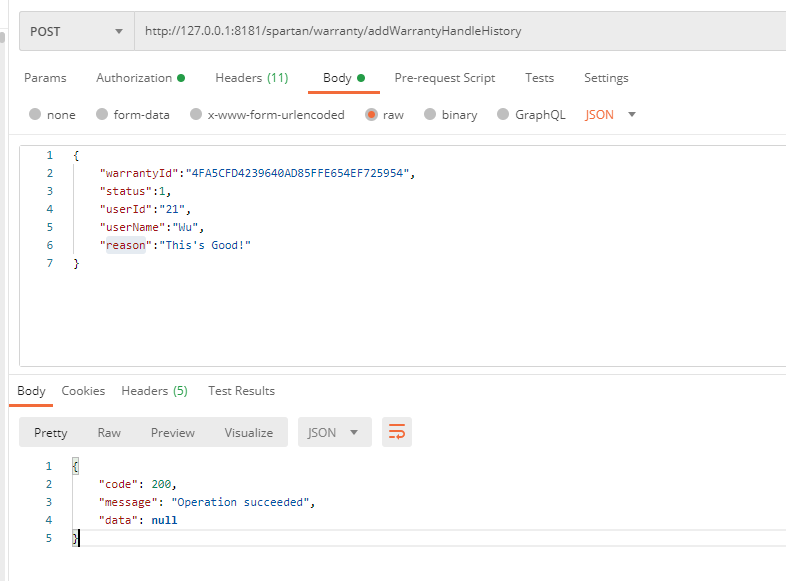Click the Visualize response view button
The width and height of the screenshot is (786, 581).
tap(248, 432)
